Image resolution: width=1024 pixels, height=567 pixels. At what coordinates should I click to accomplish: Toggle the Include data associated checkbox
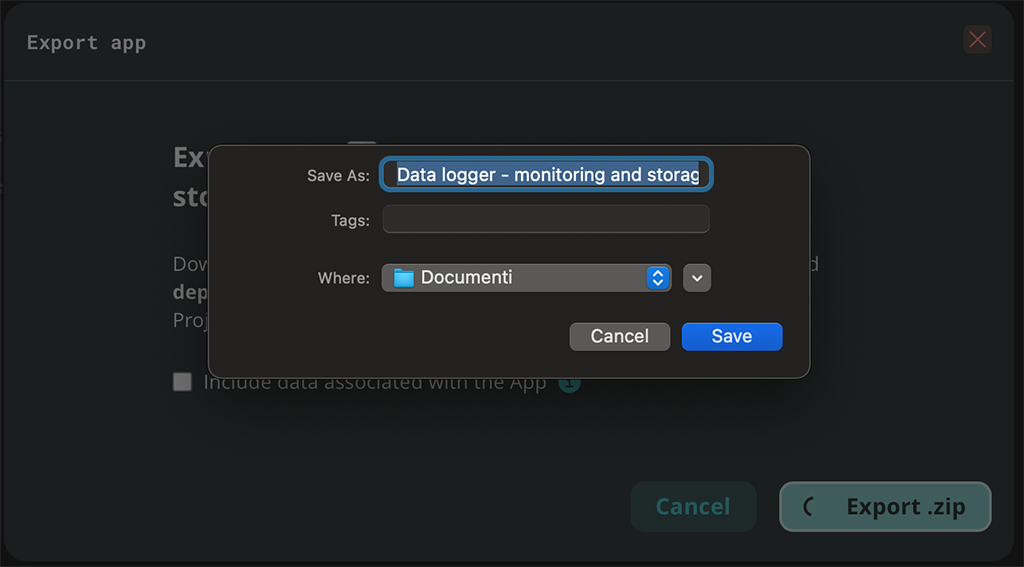pyautogui.click(x=182, y=382)
